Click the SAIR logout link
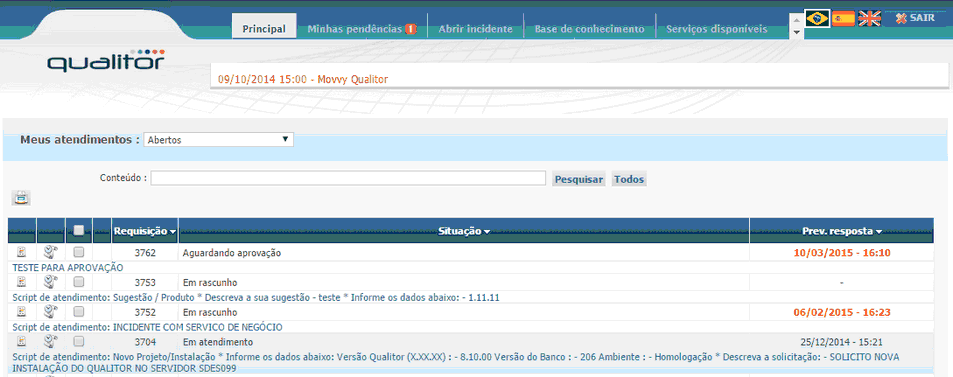 pyautogui.click(x=915, y=18)
